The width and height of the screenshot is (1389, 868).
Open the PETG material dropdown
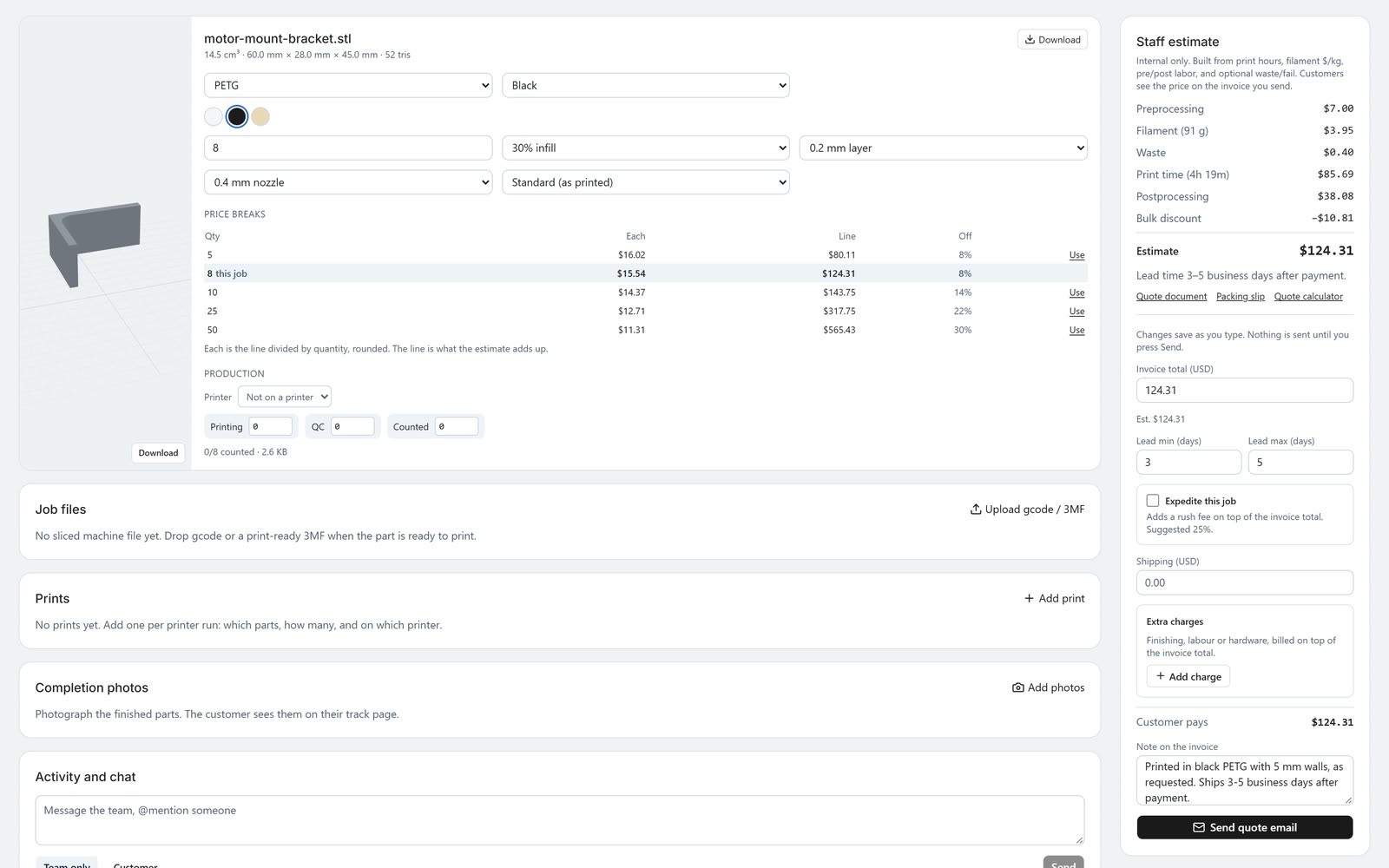tap(348, 85)
